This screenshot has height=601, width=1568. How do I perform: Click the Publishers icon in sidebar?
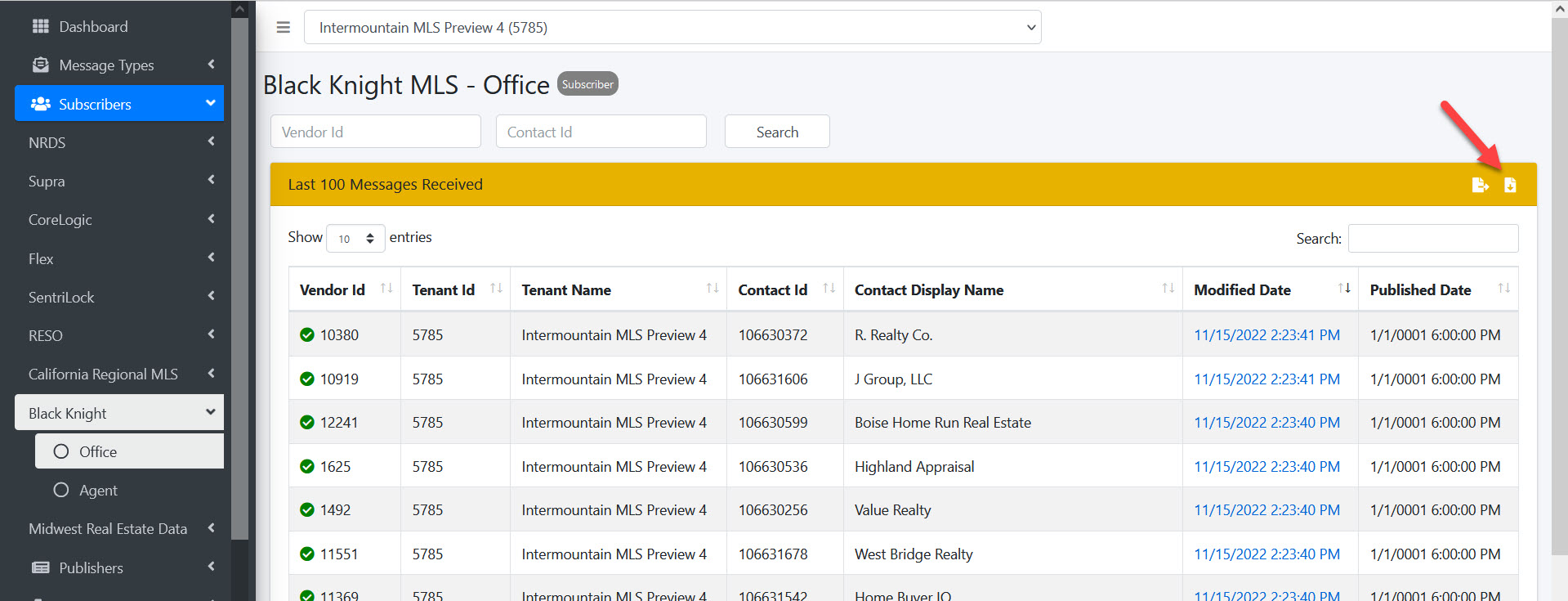pyautogui.click(x=40, y=567)
